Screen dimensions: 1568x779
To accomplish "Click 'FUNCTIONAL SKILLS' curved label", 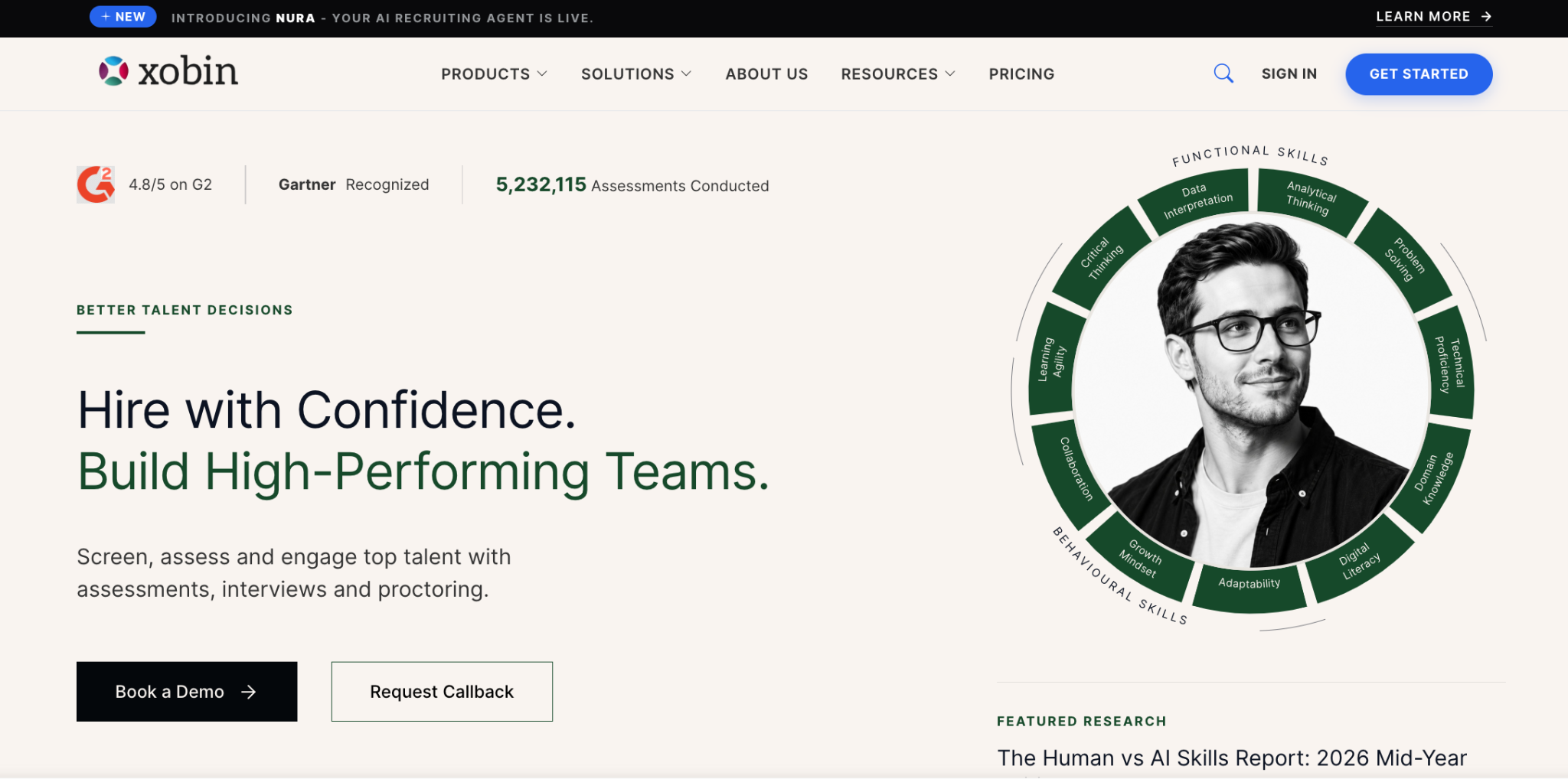I will tap(1250, 154).
